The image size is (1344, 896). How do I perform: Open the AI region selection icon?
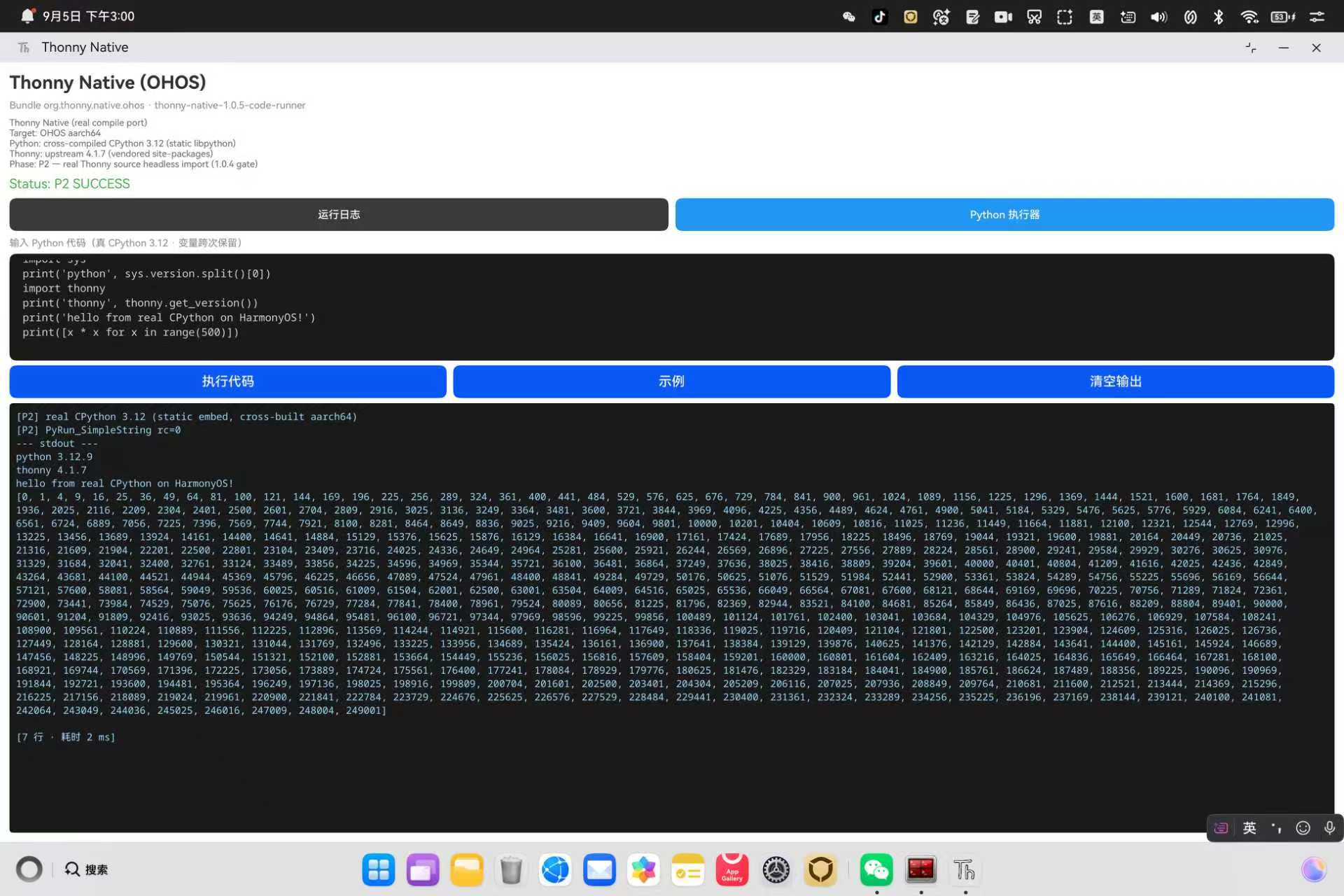1065,17
